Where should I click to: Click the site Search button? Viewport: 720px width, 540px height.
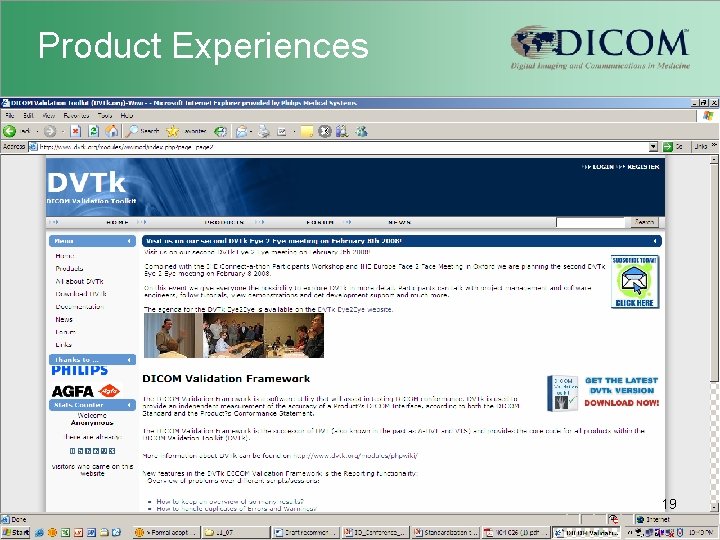(x=644, y=222)
